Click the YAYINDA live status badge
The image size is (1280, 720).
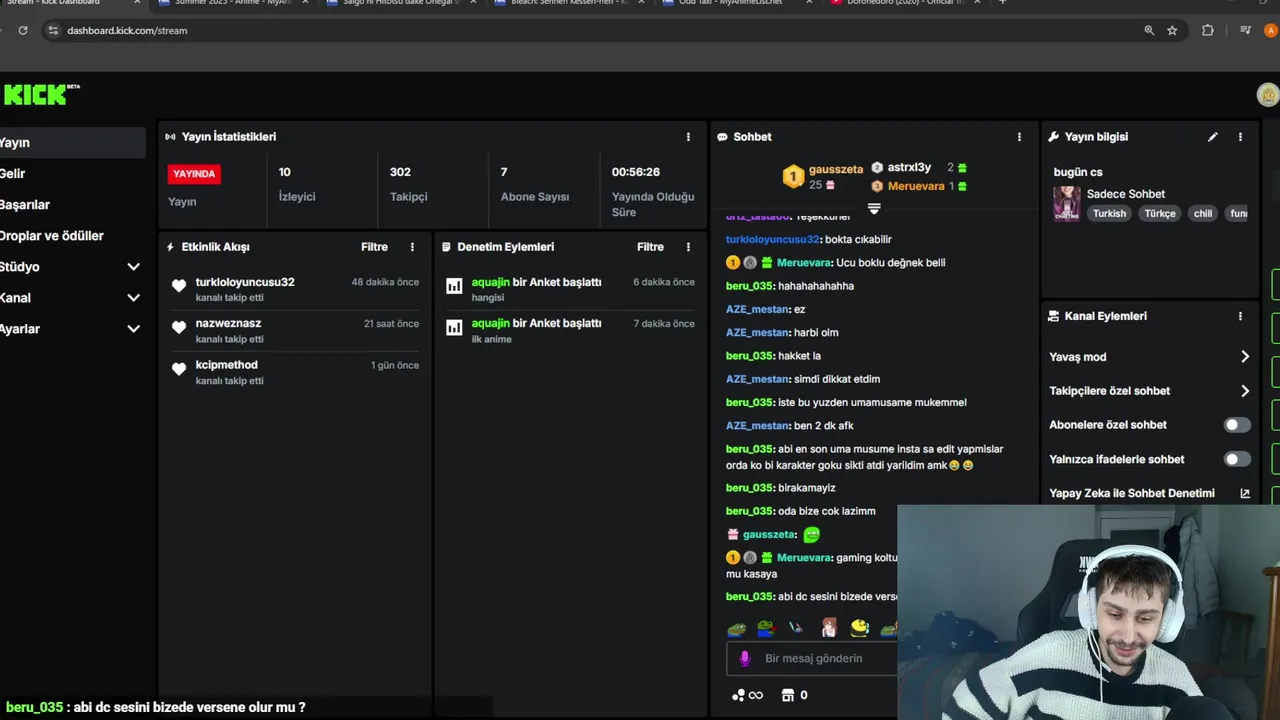194,173
